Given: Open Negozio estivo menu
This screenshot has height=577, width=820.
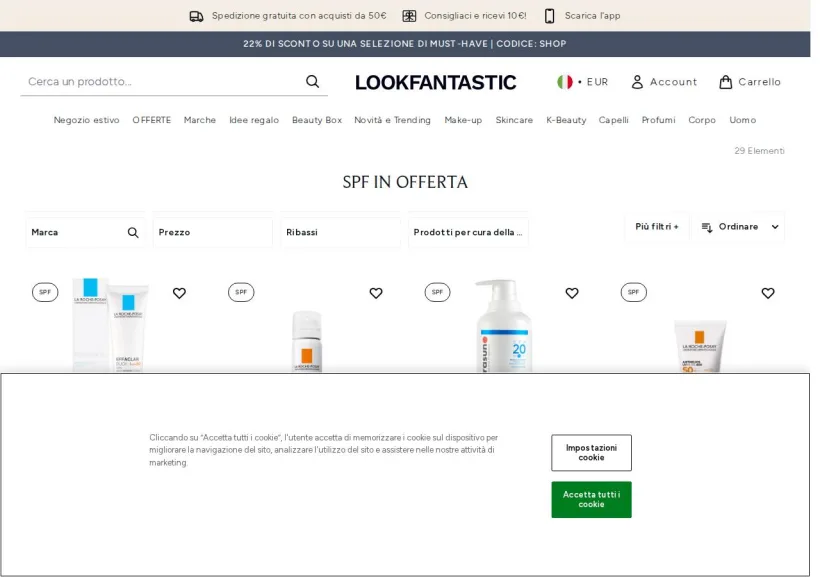Looking at the screenshot, I should coord(86,120).
